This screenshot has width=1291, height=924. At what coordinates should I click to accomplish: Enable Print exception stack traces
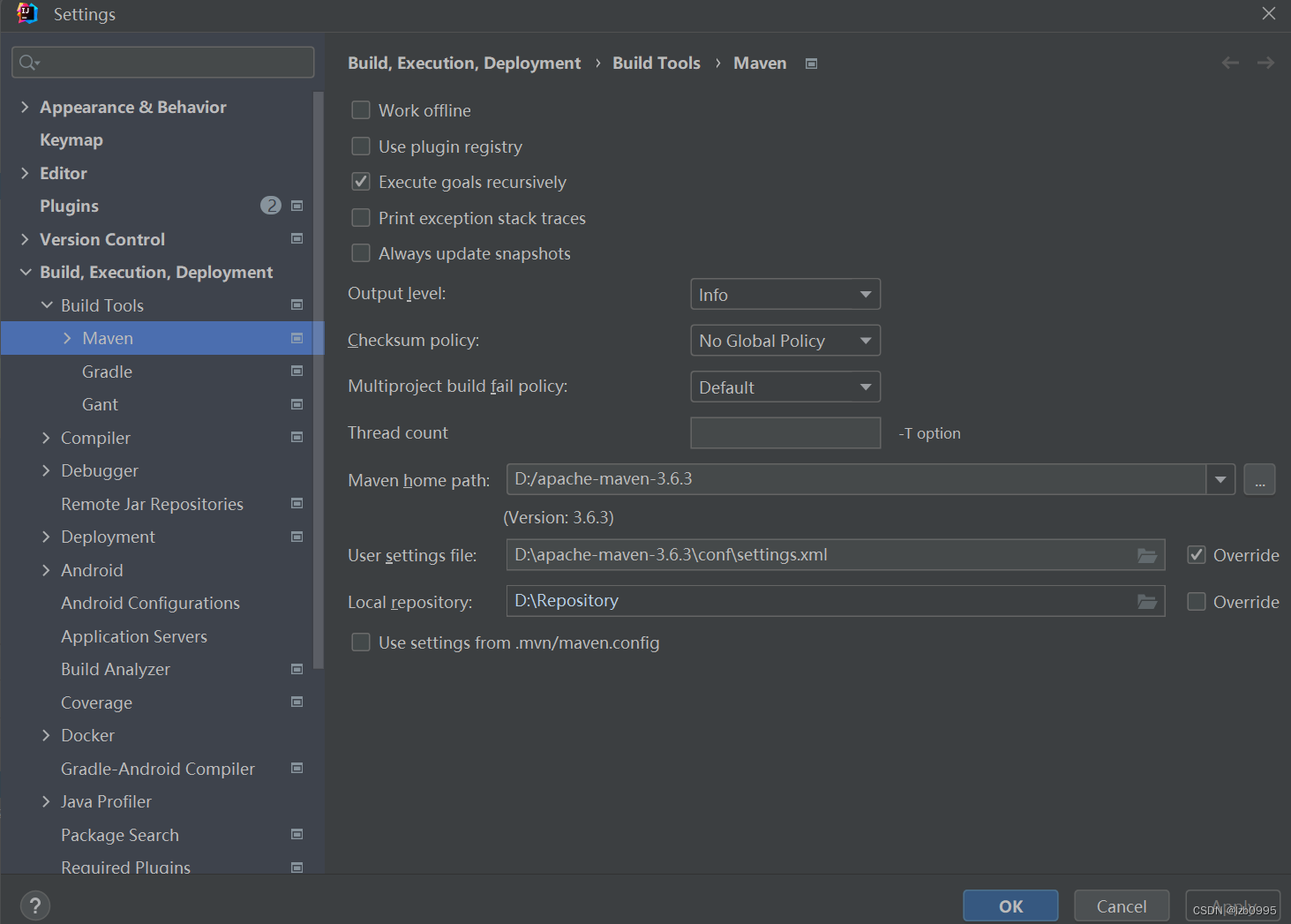coord(361,218)
